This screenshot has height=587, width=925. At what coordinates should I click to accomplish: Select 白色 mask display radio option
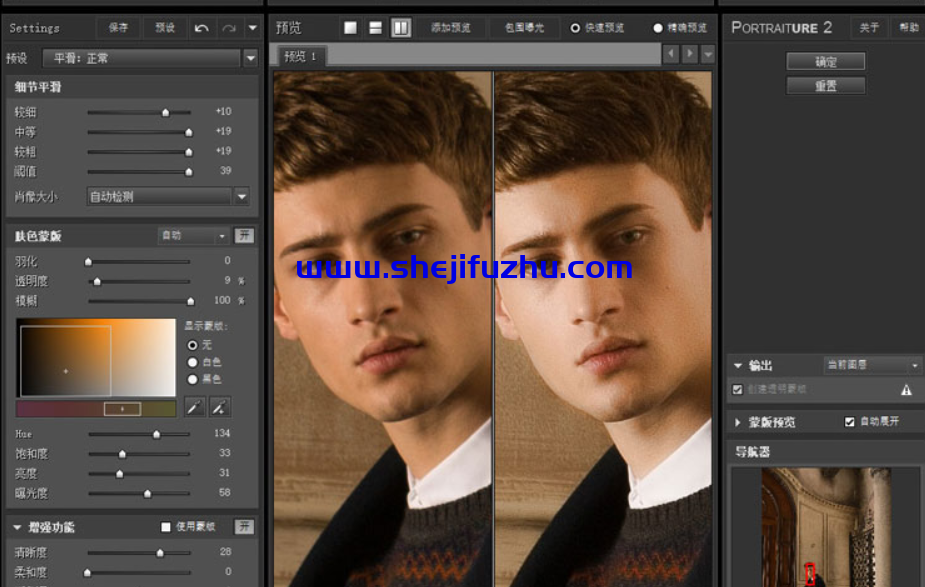[193, 362]
